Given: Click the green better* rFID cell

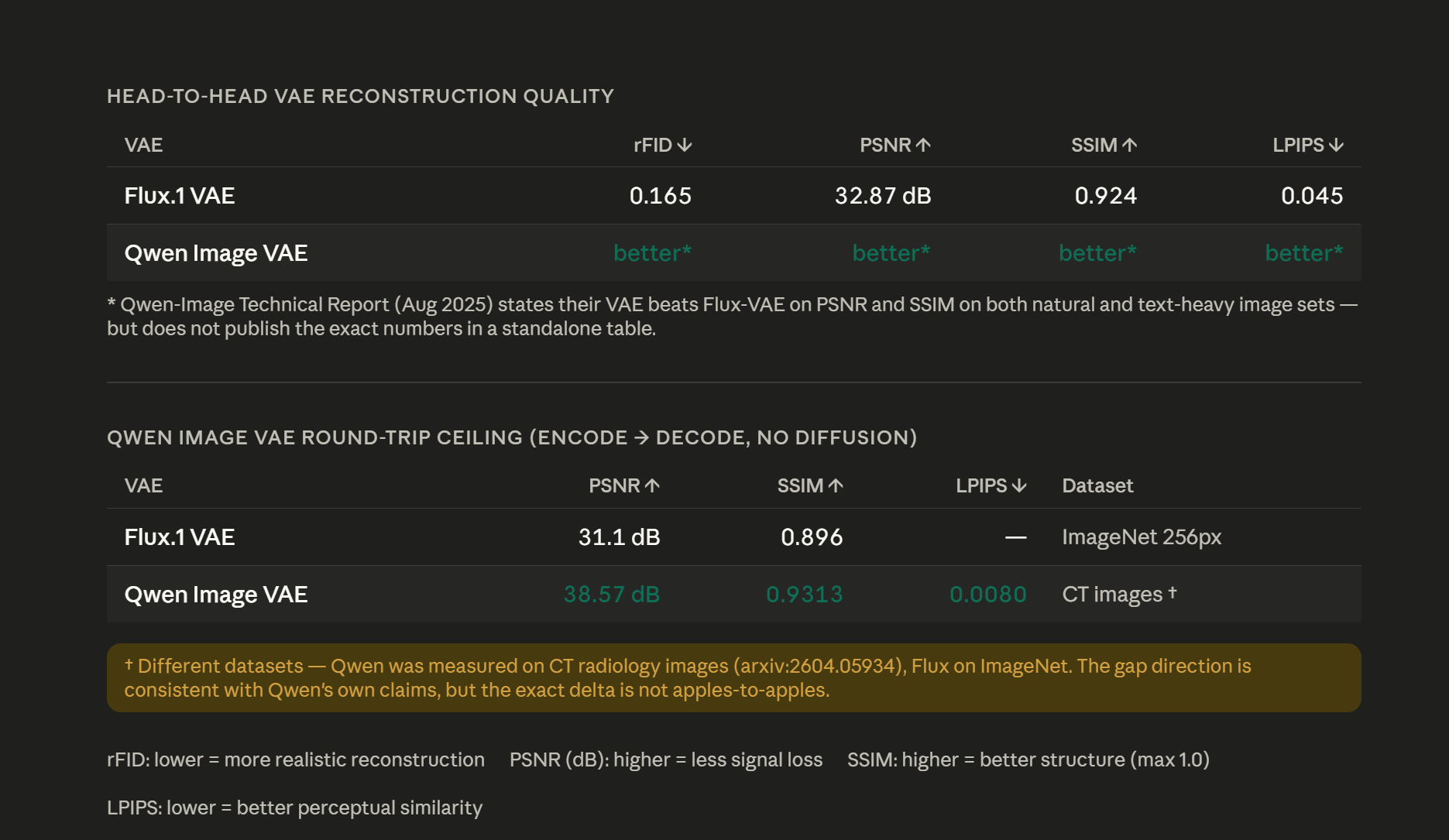Looking at the screenshot, I should click(652, 253).
